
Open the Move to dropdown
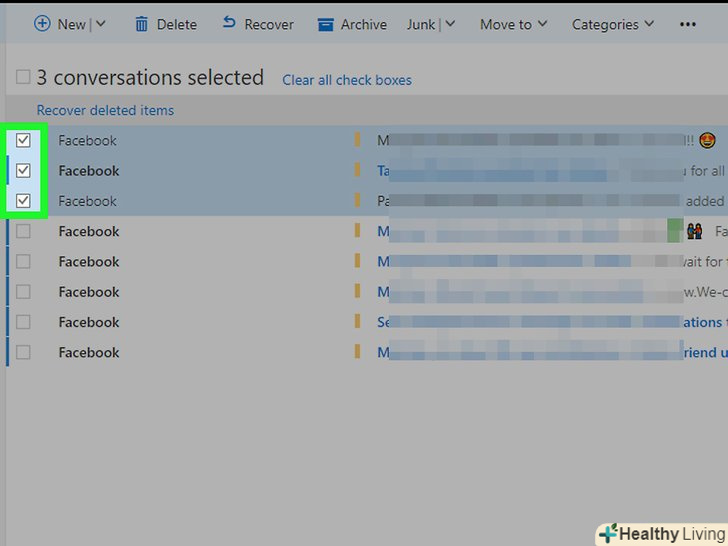[514, 24]
